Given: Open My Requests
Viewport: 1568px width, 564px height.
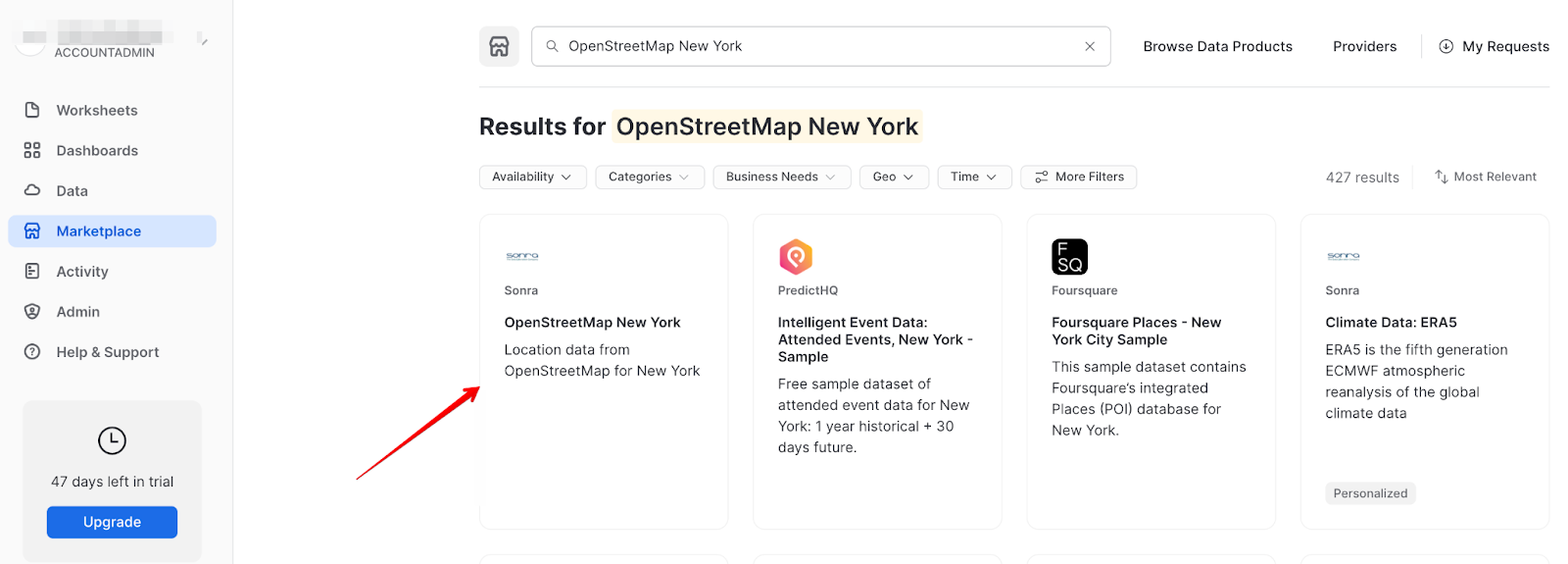Looking at the screenshot, I should click(x=1494, y=46).
